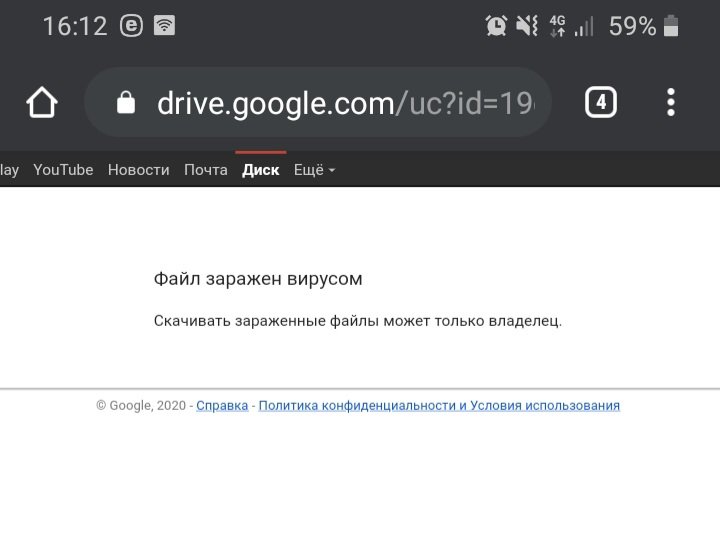Open the Новости navigation item

[x=138, y=170]
